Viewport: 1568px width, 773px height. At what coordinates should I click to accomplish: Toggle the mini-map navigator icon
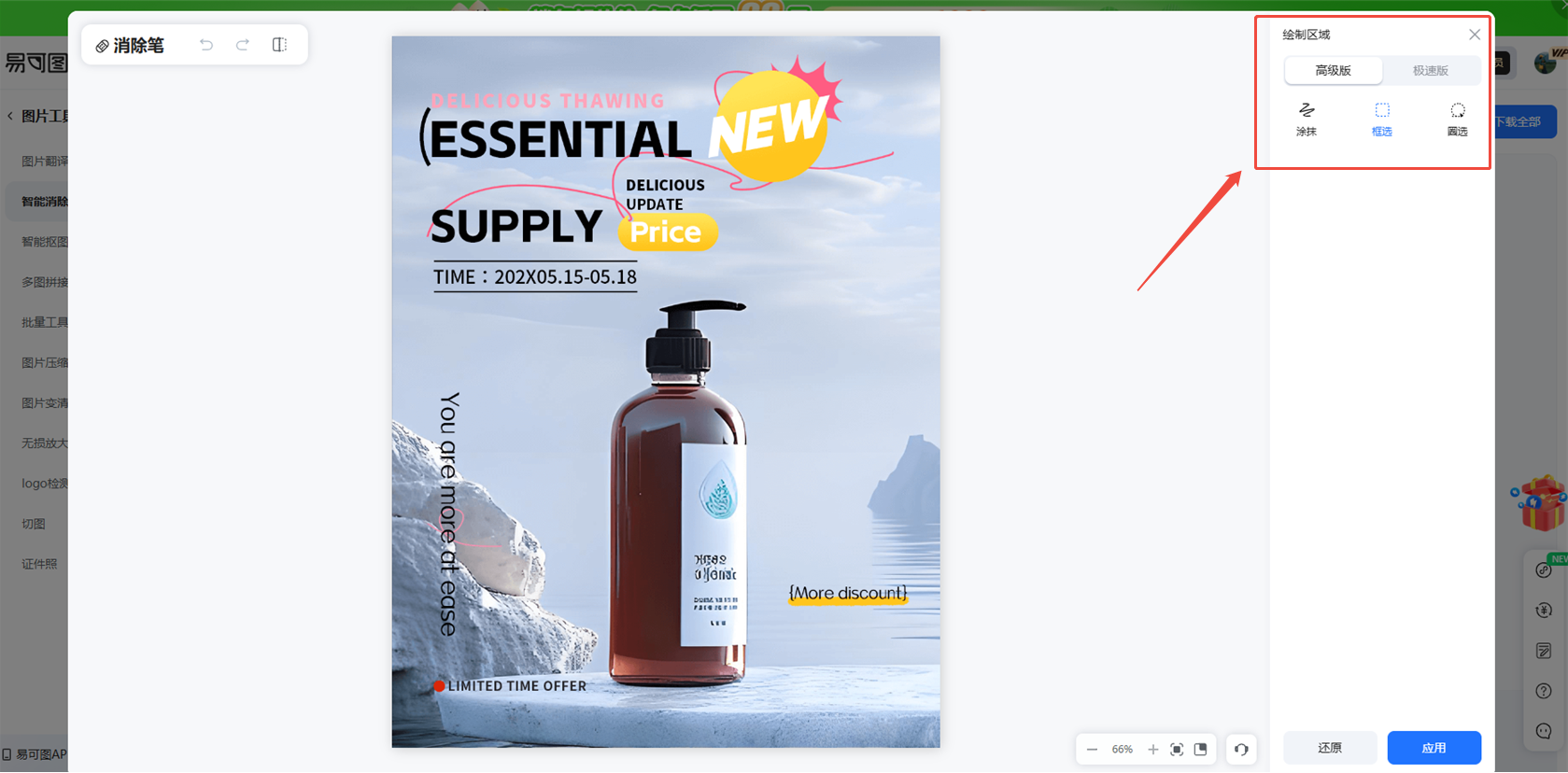[1201, 750]
